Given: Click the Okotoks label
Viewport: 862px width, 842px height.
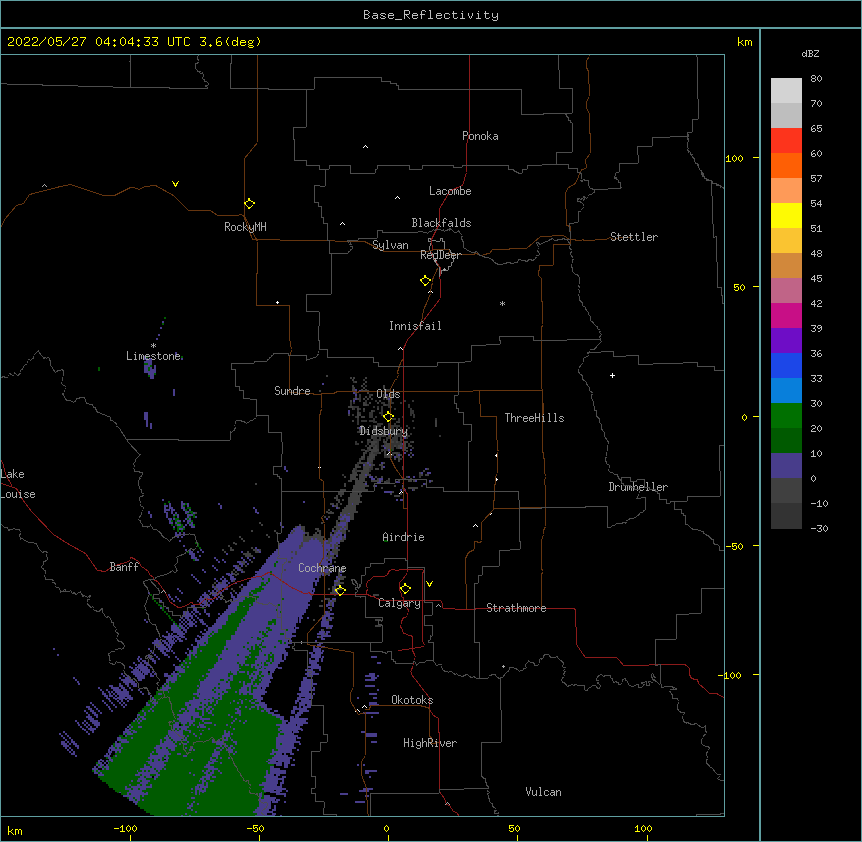Looking at the screenshot, I should click(412, 700).
